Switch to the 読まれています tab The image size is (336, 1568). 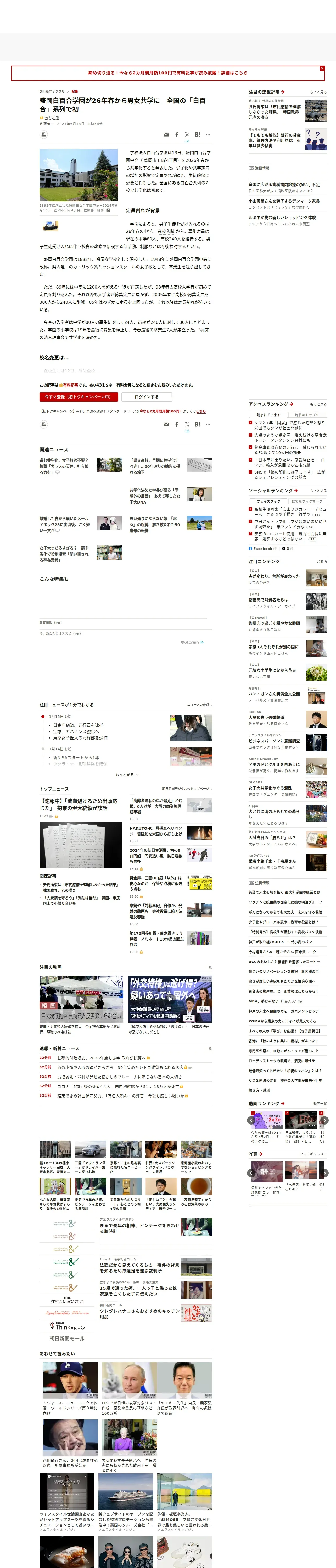click(268, 415)
